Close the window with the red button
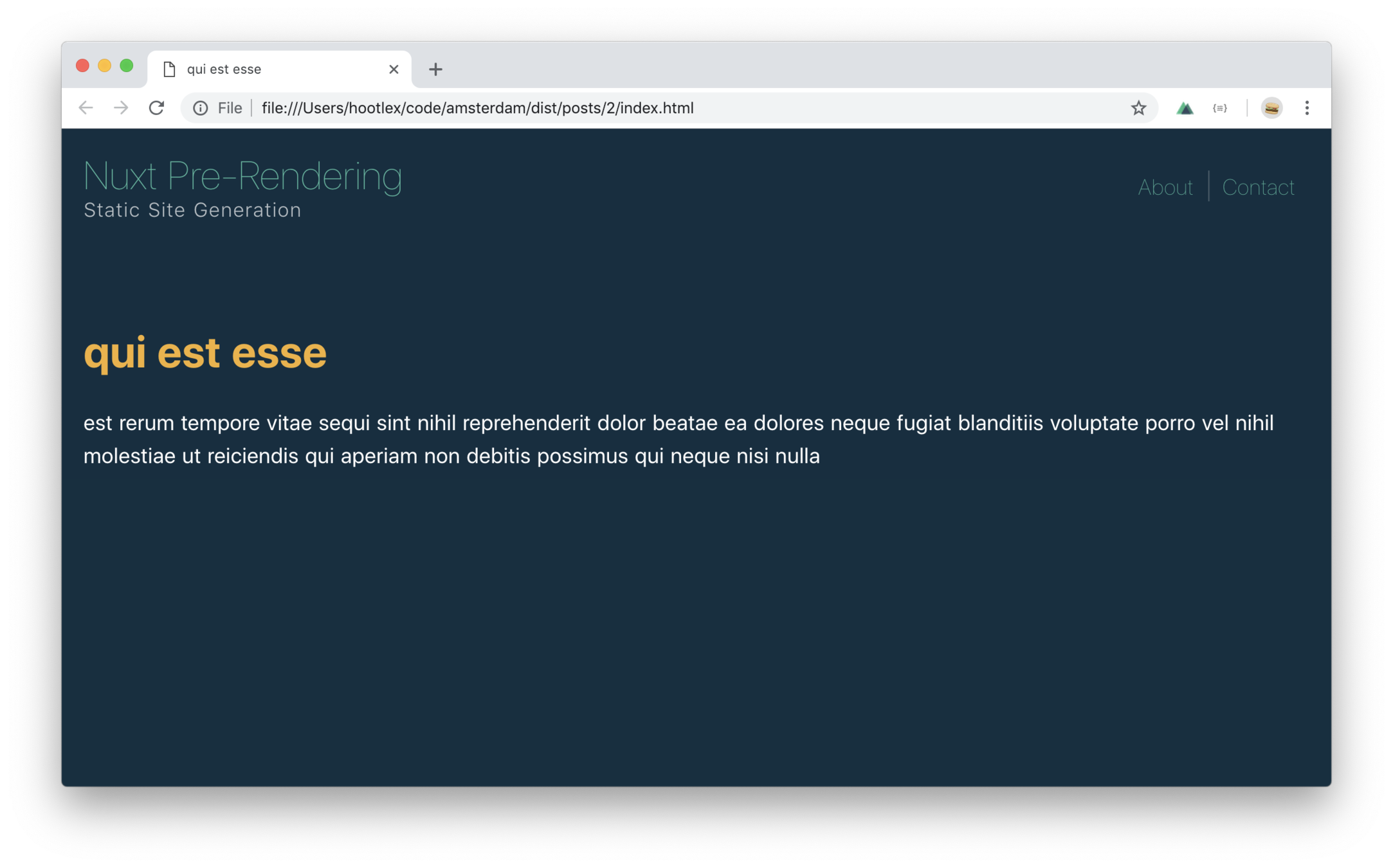This screenshot has width=1393, height=868. pyautogui.click(x=82, y=66)
